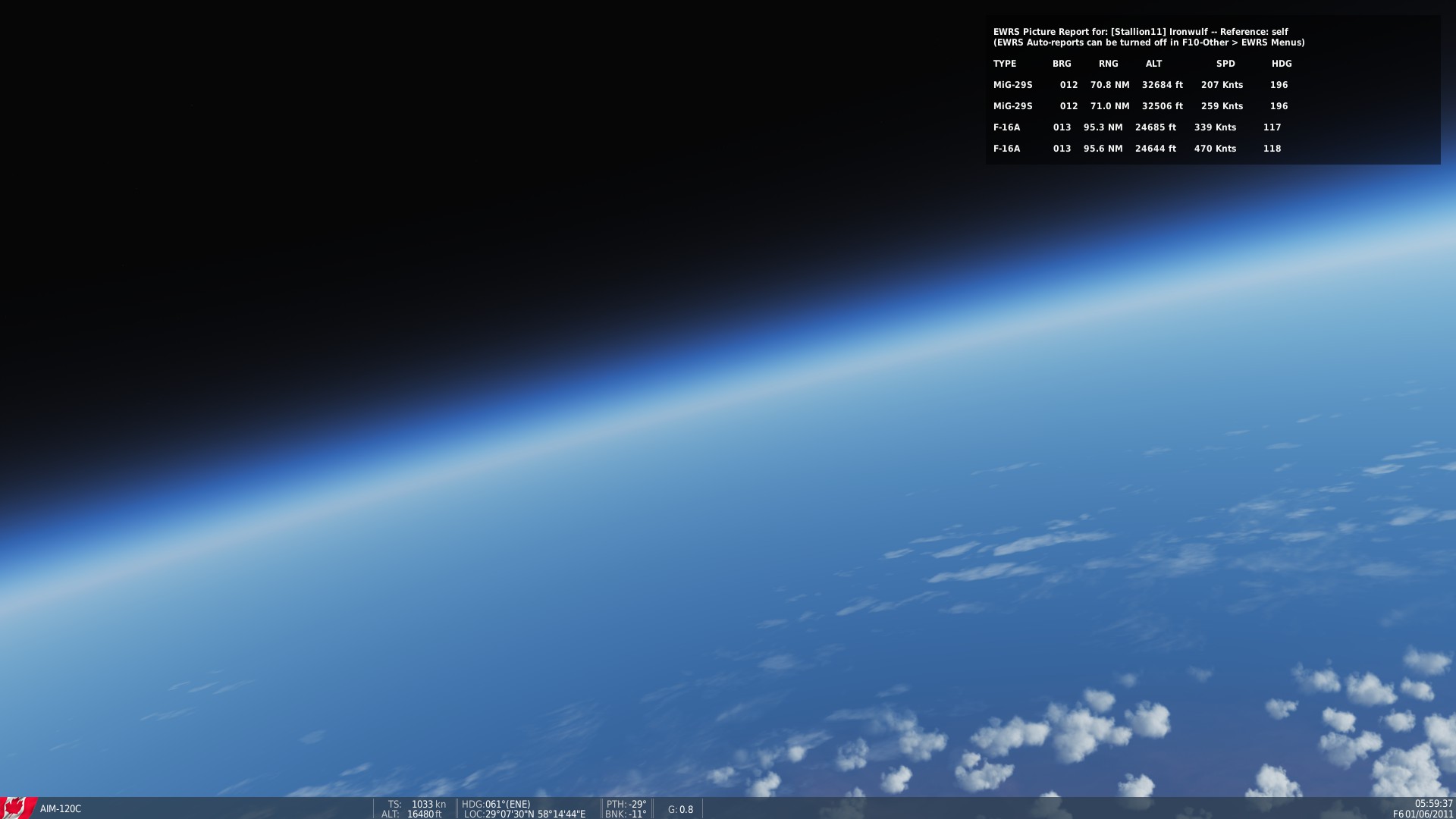Click the EWRS Picture Report title line

click(1141, 32)
